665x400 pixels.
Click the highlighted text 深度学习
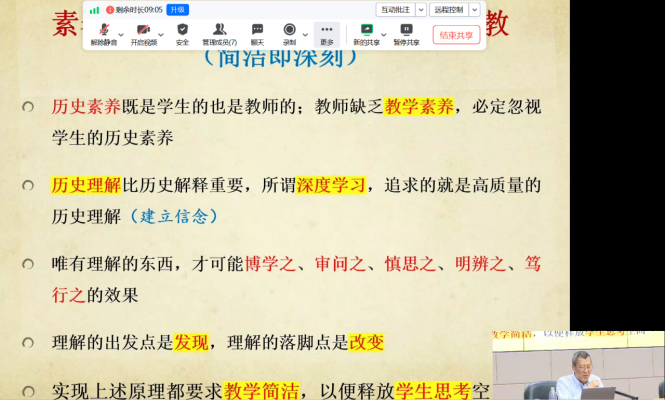point(331,185)
